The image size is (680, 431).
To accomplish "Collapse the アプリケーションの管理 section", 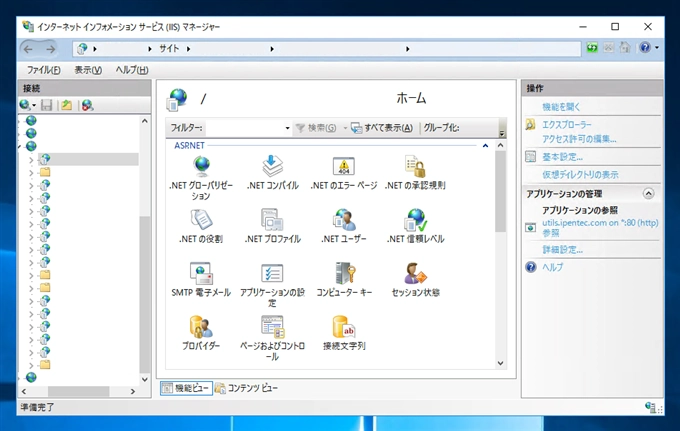I will click(x=648, y=193).
